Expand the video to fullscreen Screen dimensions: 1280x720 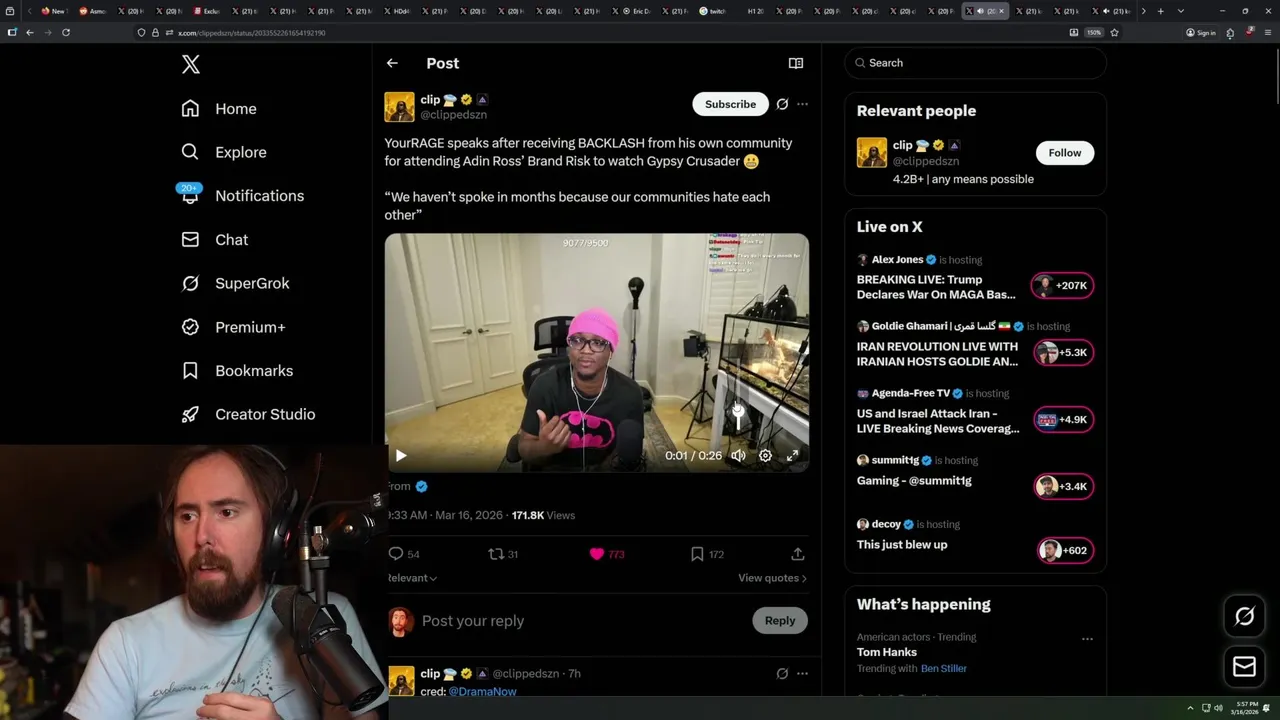point(792,455)
